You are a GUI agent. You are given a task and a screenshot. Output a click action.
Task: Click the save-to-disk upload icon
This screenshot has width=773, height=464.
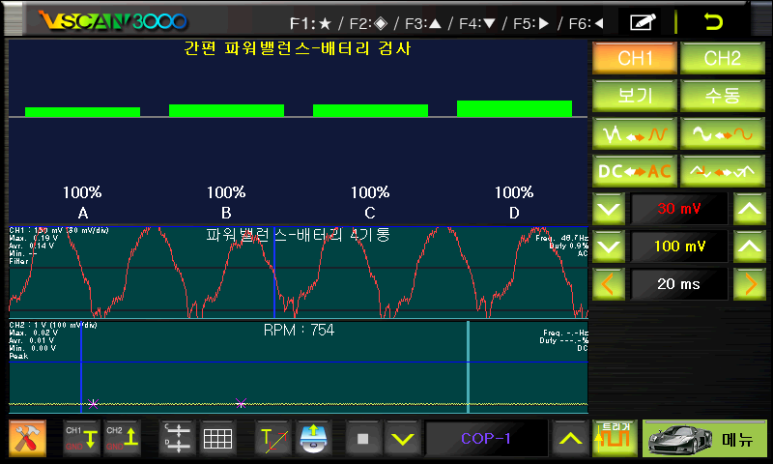coord(313,438)
